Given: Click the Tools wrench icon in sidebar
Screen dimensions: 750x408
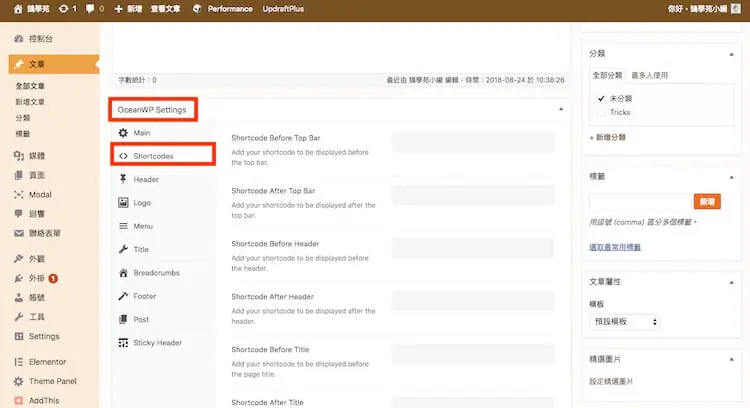Looking at the screenshot, I should click(x=19, y=317).
